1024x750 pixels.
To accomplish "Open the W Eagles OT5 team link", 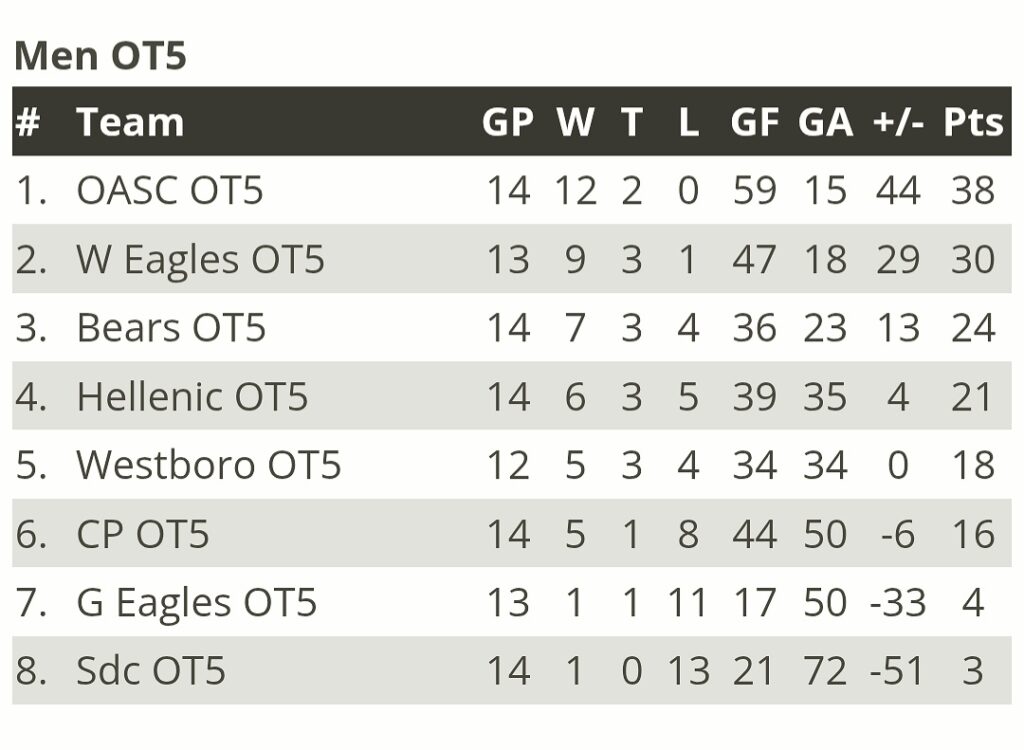I will [200, 259].
